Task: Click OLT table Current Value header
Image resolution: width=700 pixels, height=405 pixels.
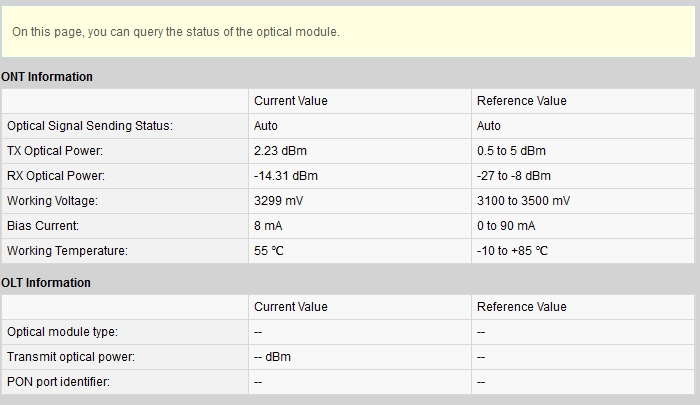Action: tap(291, 307)
